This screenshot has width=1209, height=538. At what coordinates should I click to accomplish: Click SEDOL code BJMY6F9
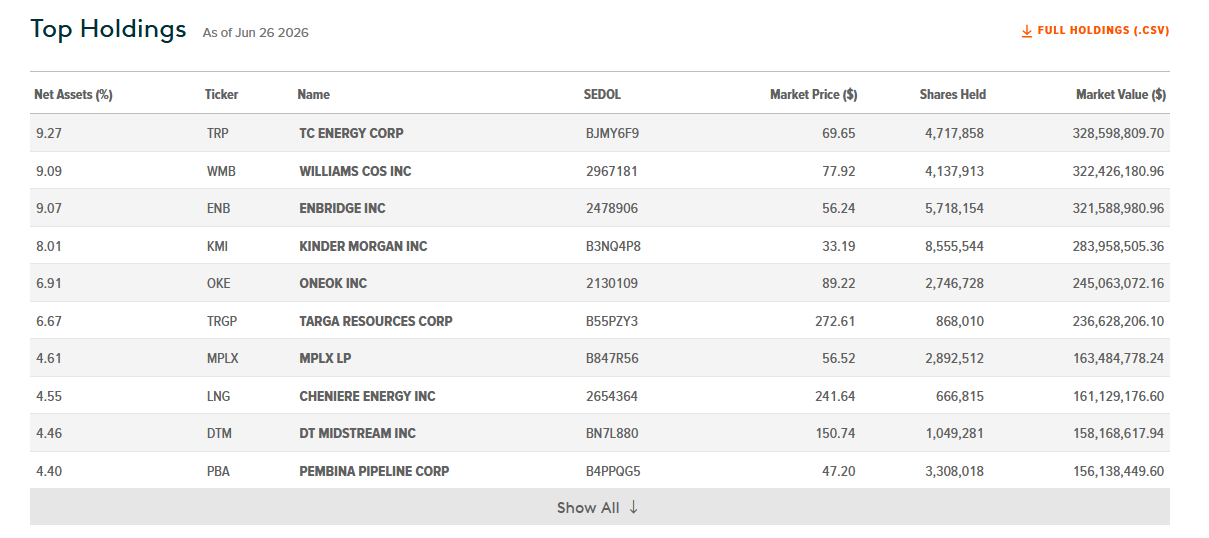(x=612, y=133)
